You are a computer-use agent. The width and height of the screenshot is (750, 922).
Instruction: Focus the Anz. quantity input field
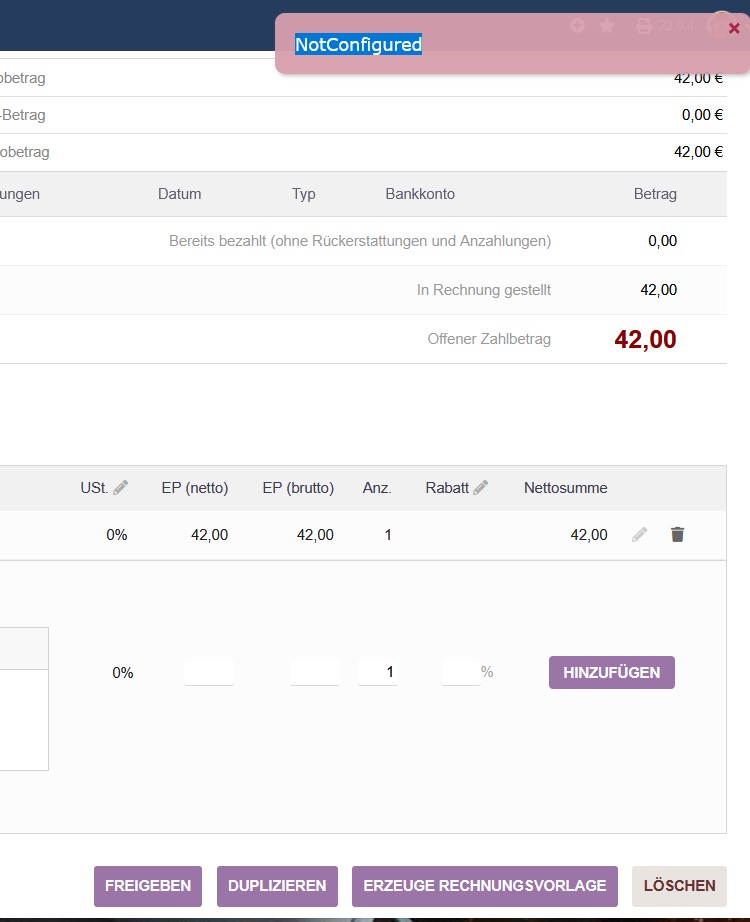tap(377, 673)
